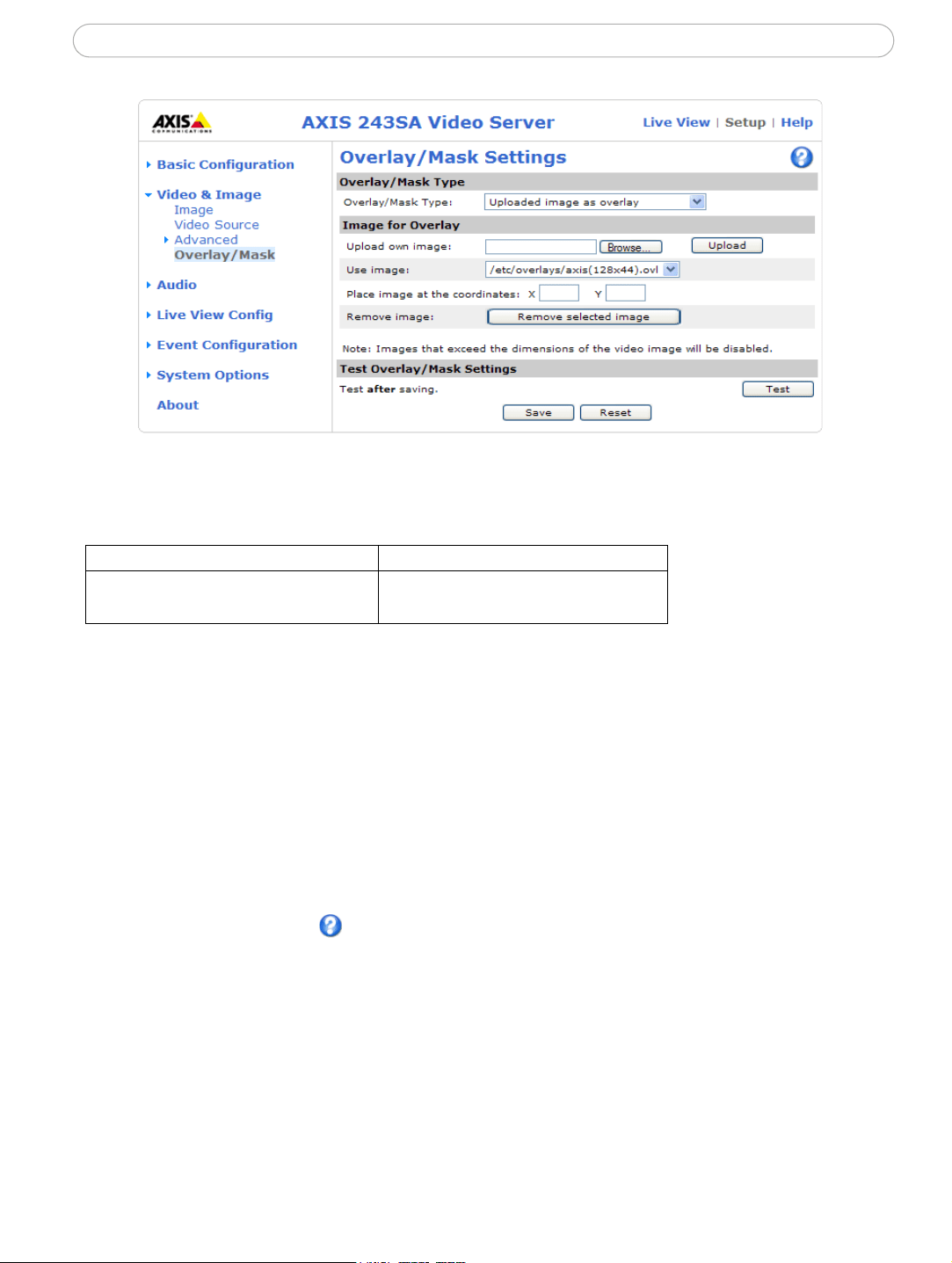
Task: Select Image under Video & Image
Action: [x=193, y=210]
